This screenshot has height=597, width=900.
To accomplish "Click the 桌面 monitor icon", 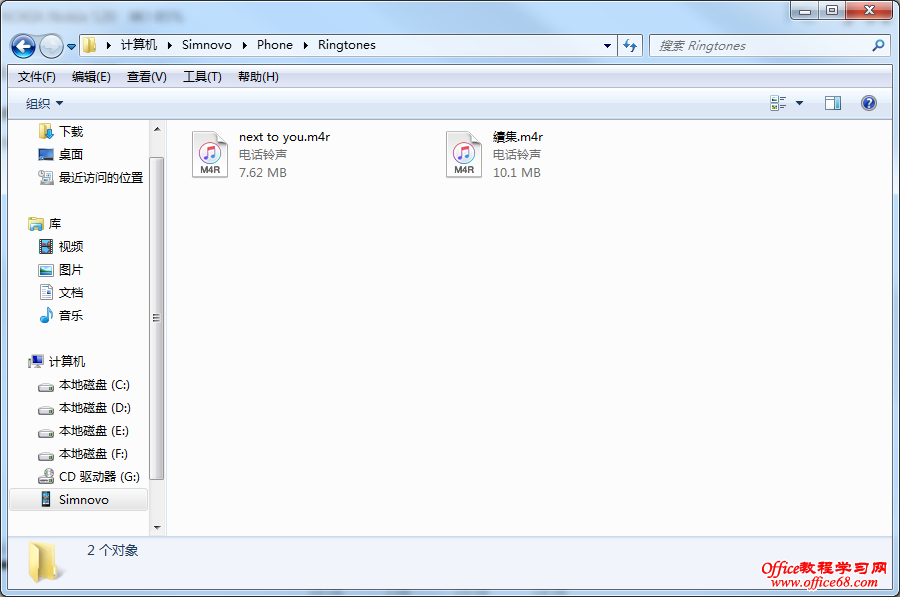I will 46,154.
